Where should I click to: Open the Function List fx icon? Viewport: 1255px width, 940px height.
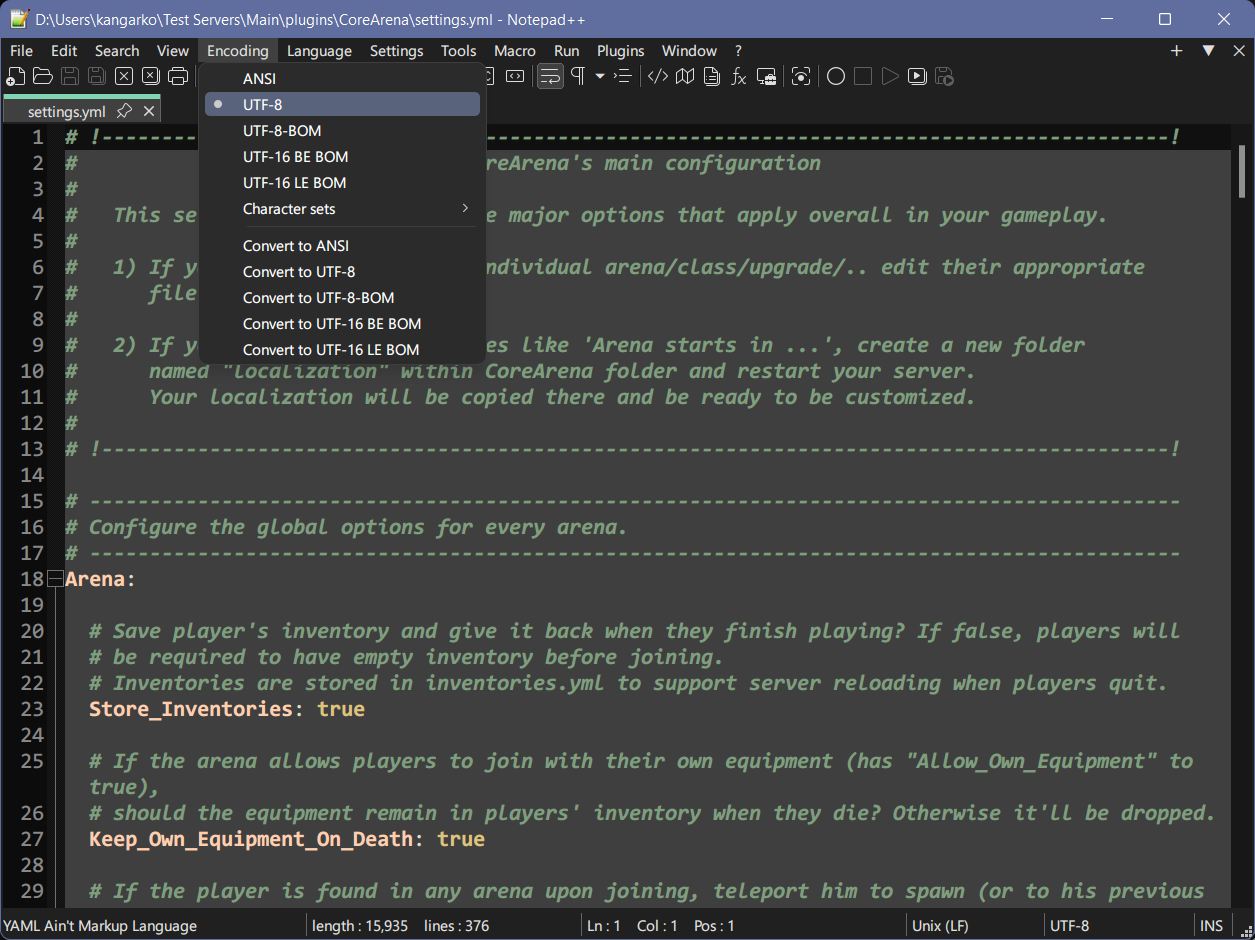coord(739,76)
